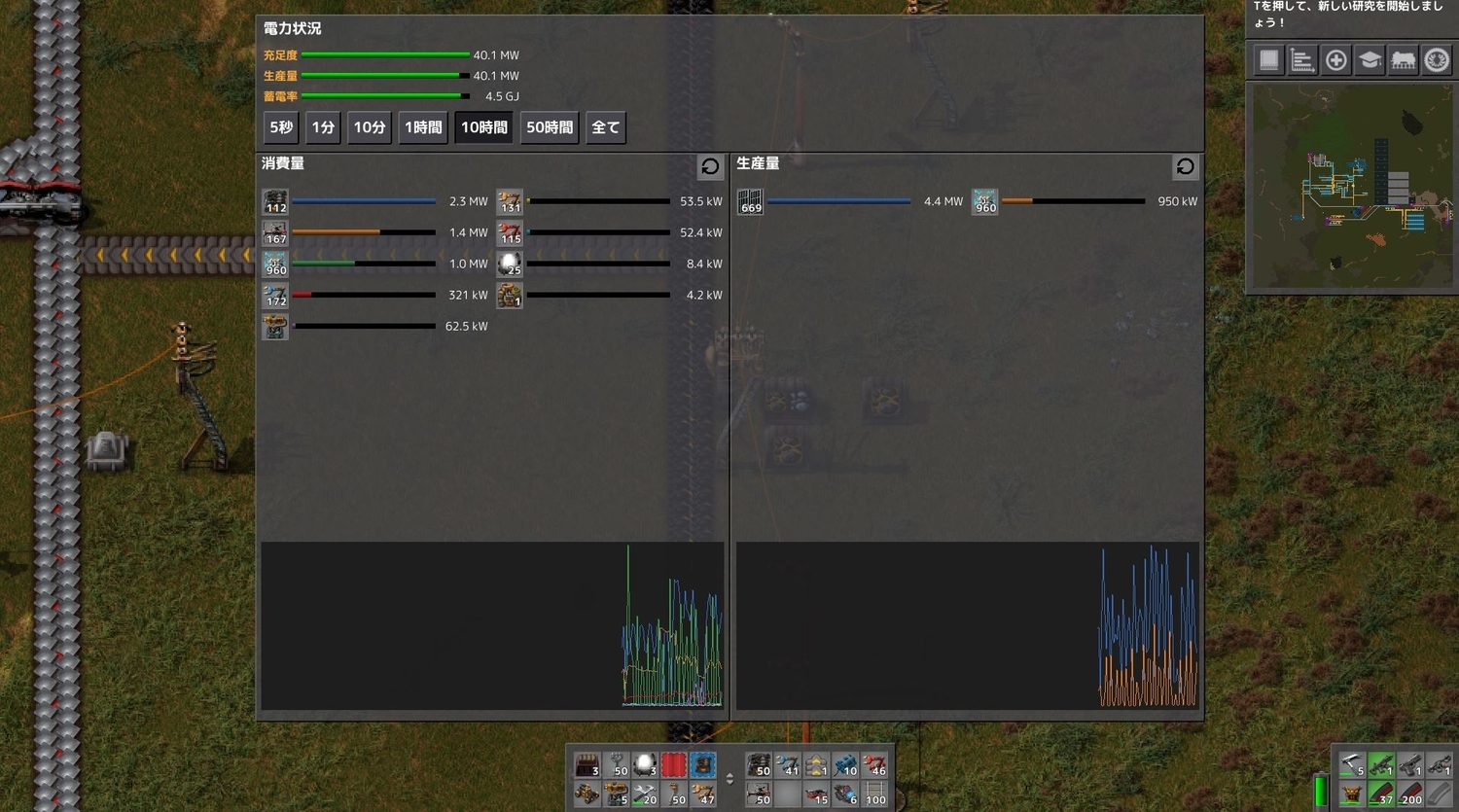The height and width of the screenshot is (812, 1459).
Task: Click the 4.4 MW production value
Action: pyautogui.click(x=943, y=201)
